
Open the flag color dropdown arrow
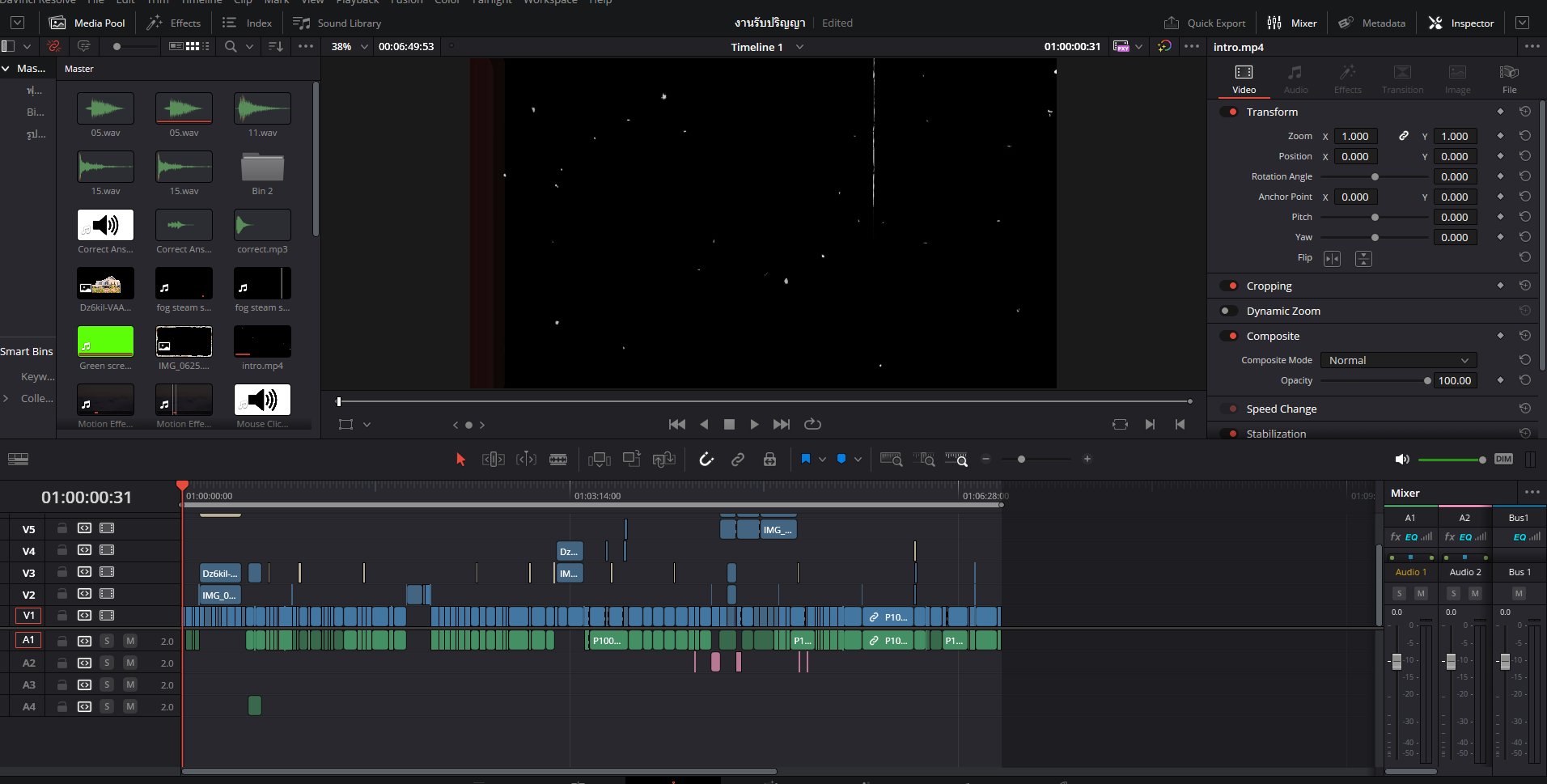pyautogui.click(x=822, y=460)
